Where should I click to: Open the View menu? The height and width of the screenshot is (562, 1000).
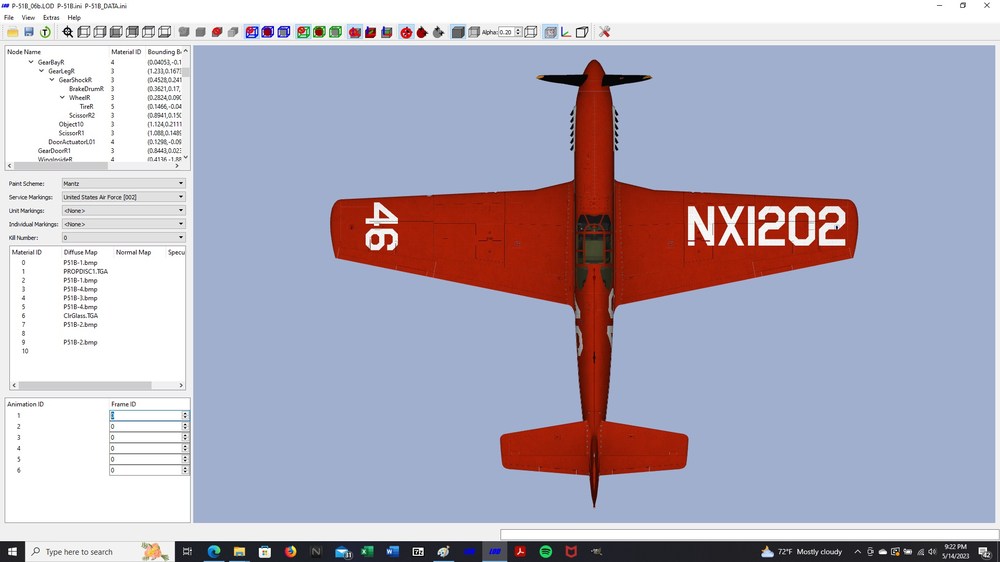(x=28, y=18)
